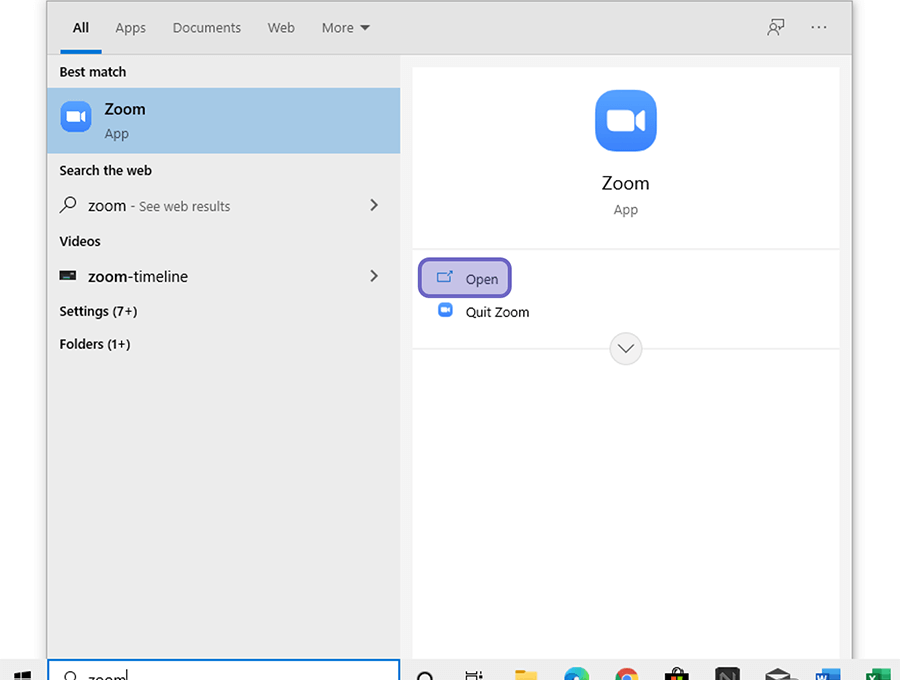Viewport: 900px width, 680px height.
Task: Switch to the All search tab
Action: click(81, 28)
